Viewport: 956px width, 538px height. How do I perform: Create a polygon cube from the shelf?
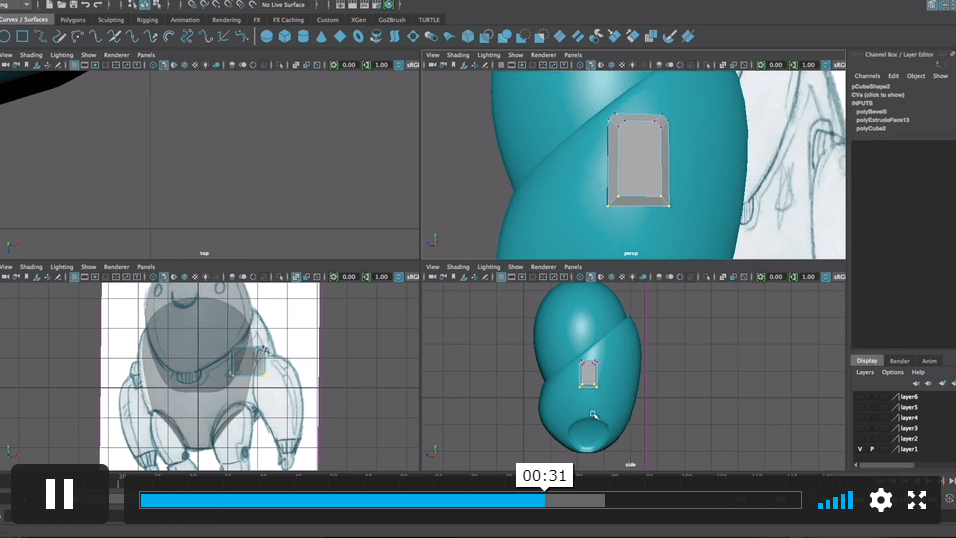coord(285,37)
